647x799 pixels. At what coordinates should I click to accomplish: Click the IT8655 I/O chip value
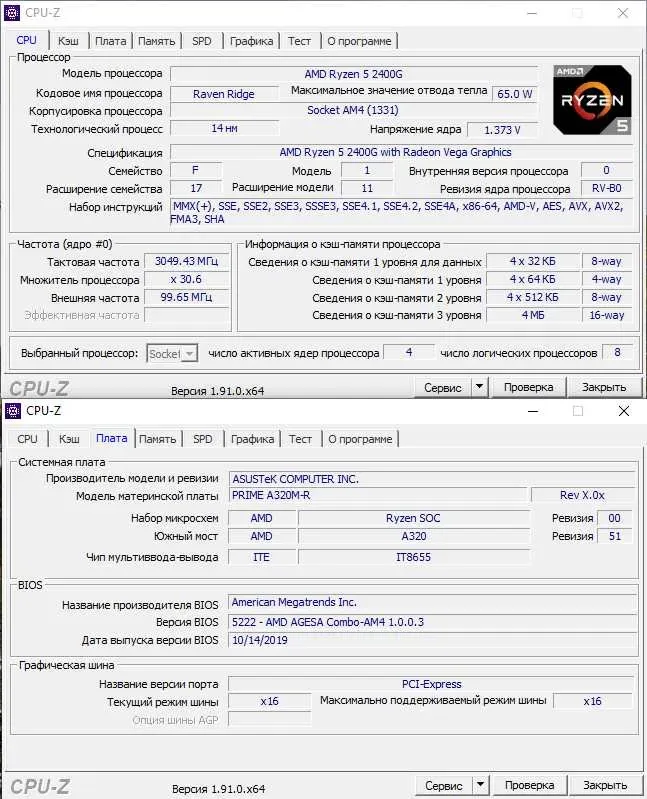coord(414,557)
